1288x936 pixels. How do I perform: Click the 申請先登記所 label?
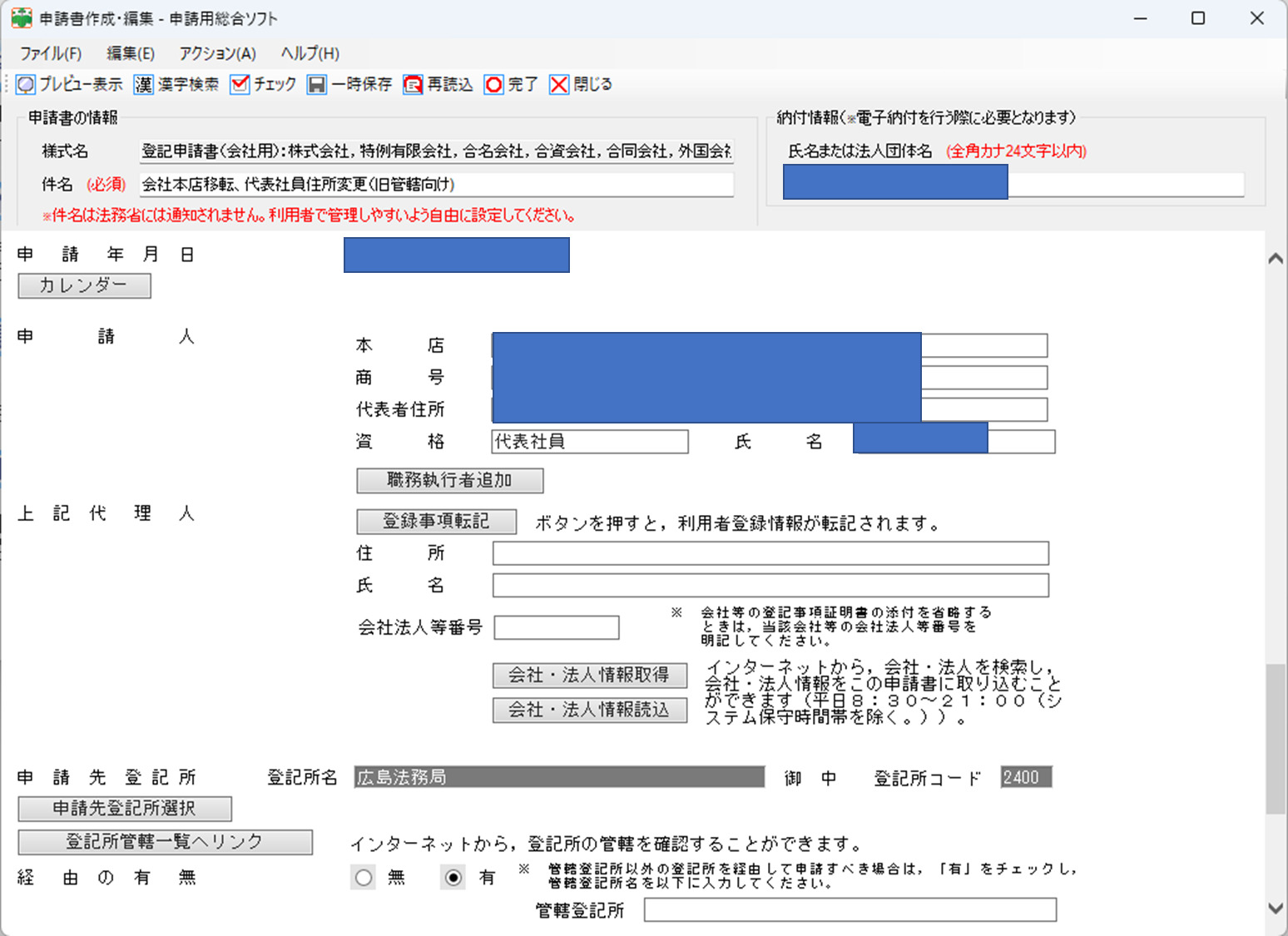click(x=107, y=777)
